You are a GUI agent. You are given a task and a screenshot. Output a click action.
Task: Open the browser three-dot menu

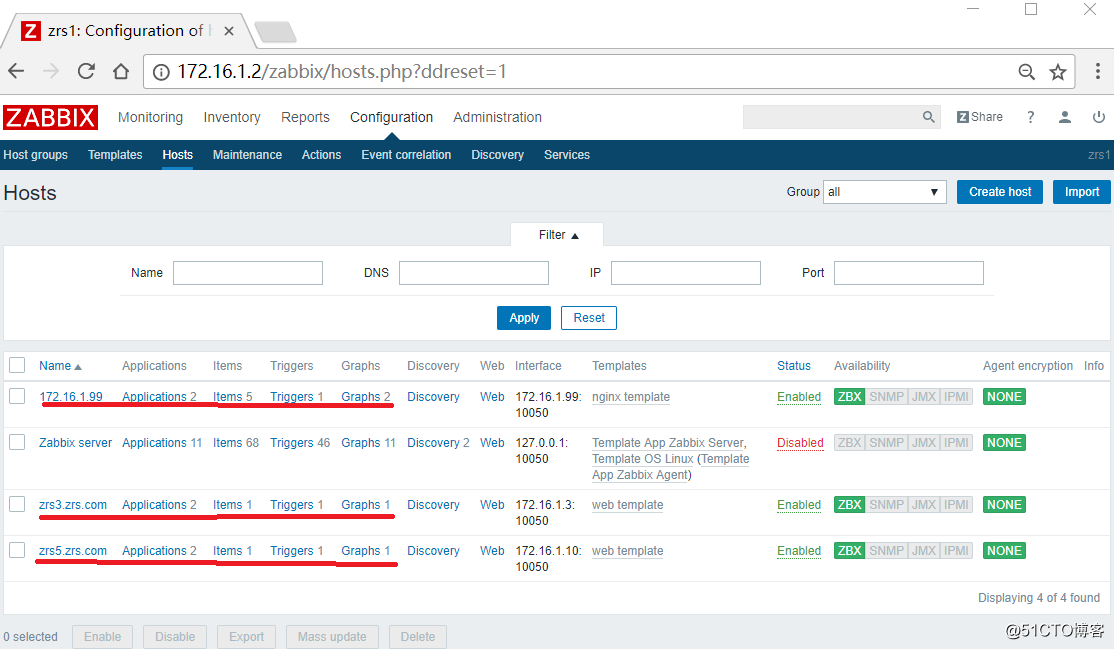(1098, 71)
